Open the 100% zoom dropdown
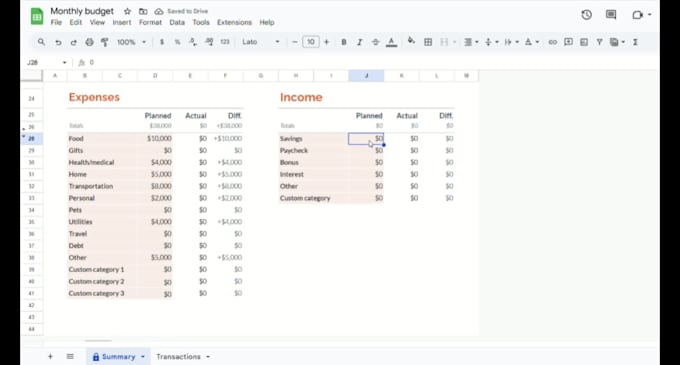This screenshot has width=680, height=365. point(131,42)
